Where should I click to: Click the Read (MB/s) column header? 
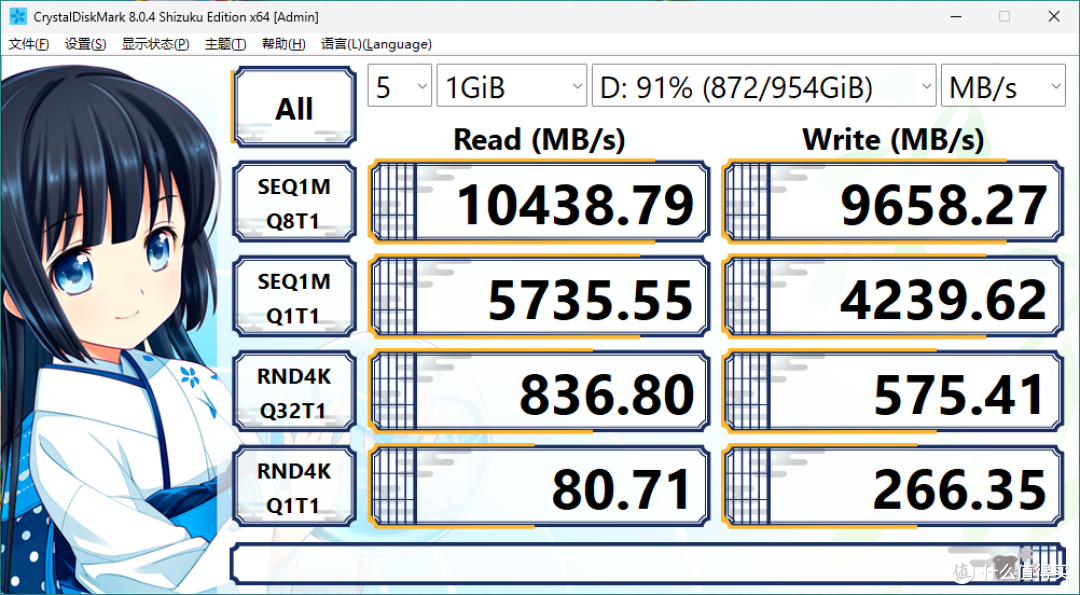[x=539, y=140]
